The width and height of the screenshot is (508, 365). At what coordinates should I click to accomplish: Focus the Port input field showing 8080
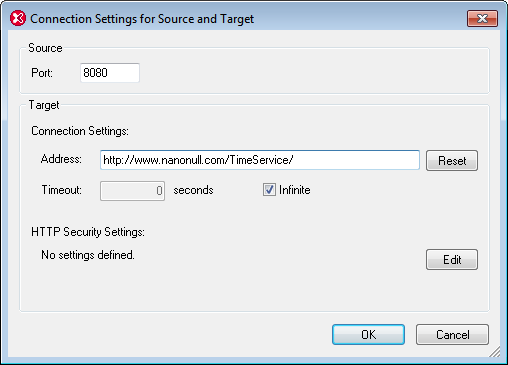110,73
